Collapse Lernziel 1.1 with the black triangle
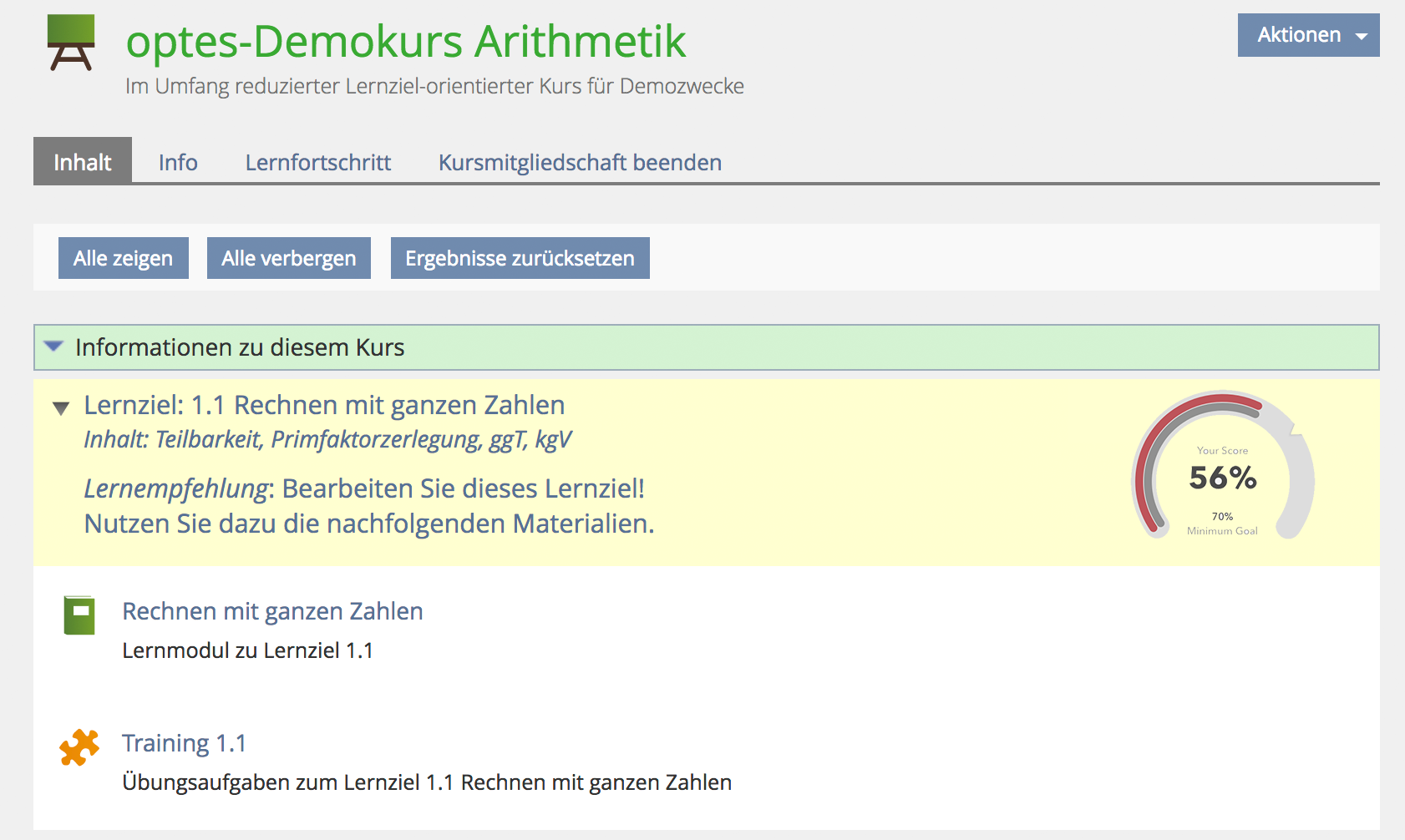Viewport: 1405px width, 840px height. [x=60, y=408]
